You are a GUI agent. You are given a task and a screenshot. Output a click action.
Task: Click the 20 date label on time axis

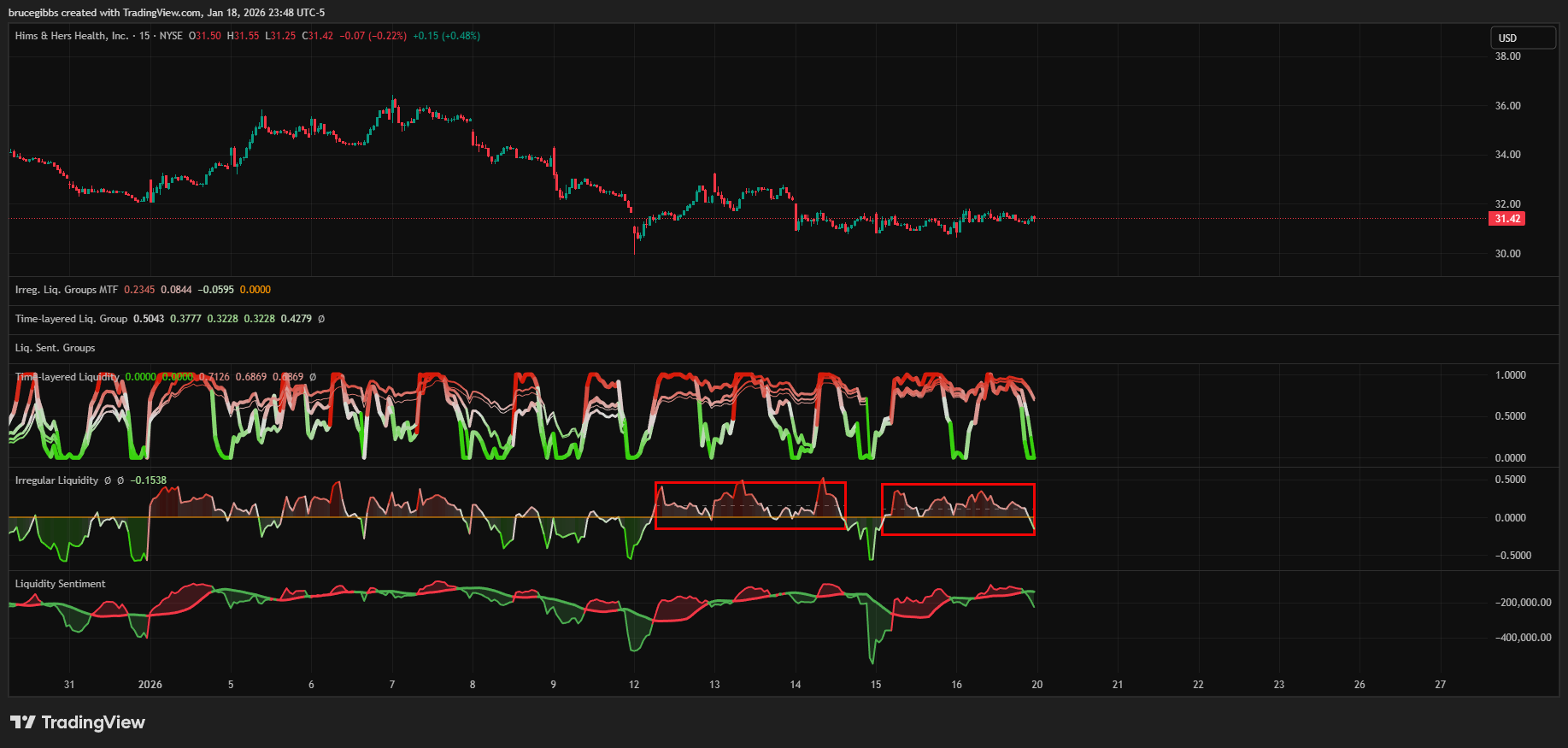(1037, 685)
